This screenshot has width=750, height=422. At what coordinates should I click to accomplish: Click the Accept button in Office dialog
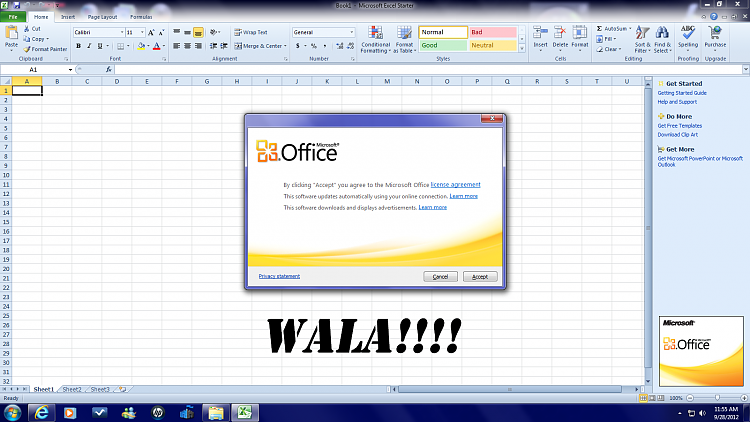click(x=480, y=277)
